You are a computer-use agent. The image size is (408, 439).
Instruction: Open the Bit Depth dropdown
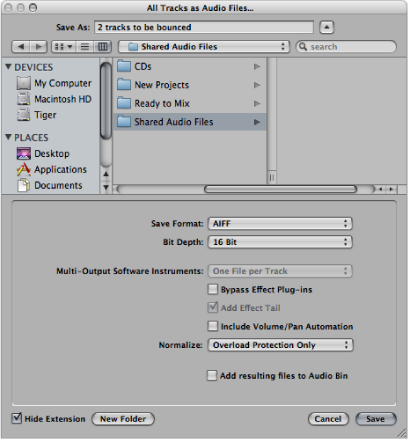tap(280, 242)
